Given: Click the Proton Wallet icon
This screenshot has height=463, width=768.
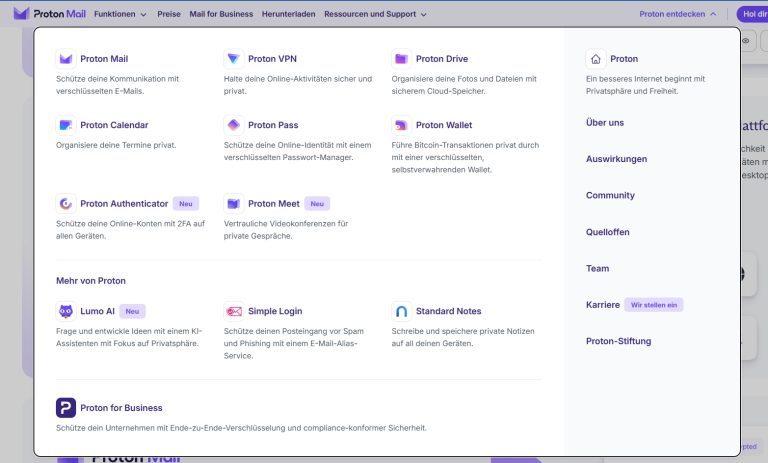Looking at the screenshot, I should coord(401,125).
